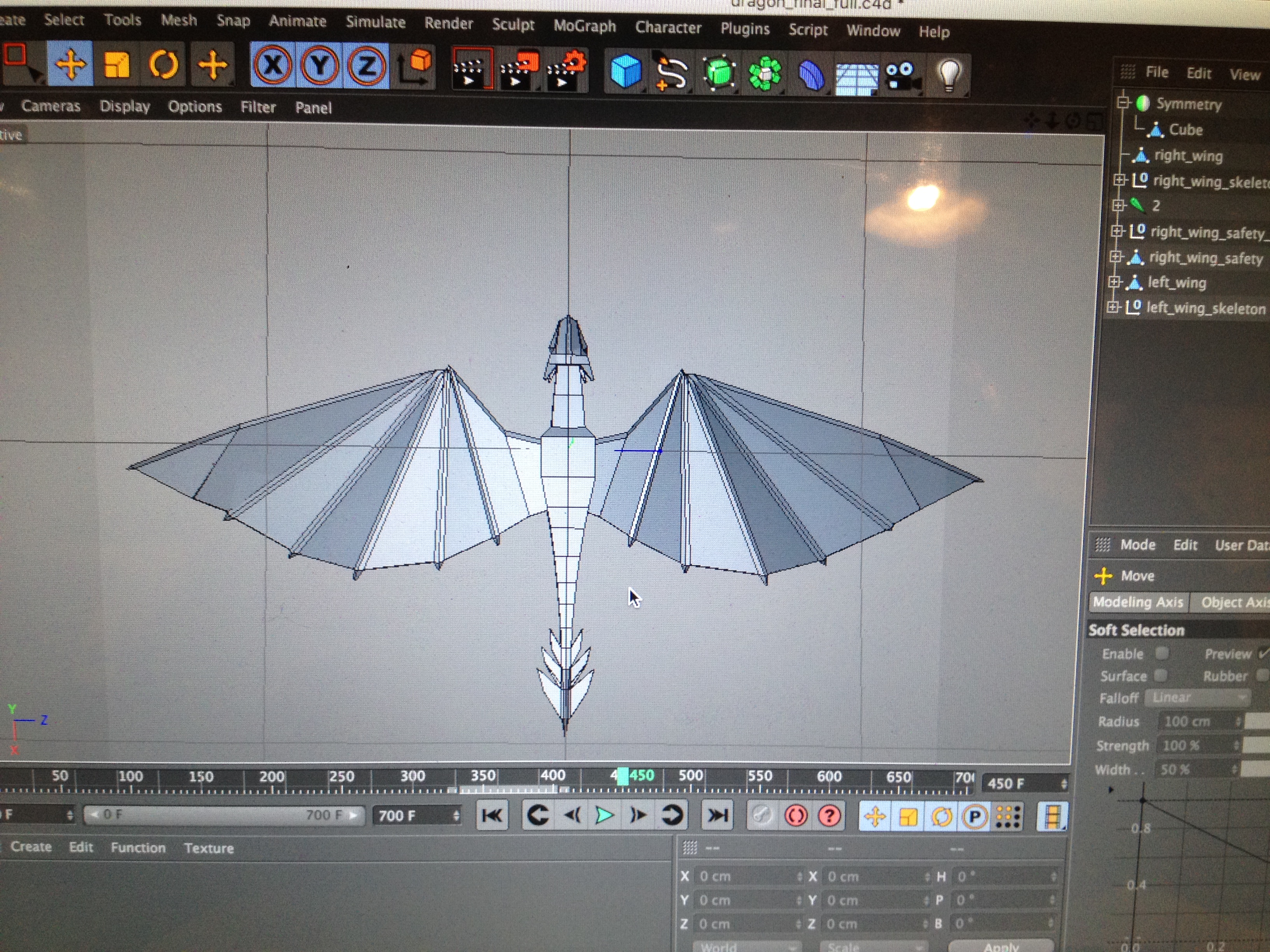Switch to the Object Axis tab
The width and height of the screenshot is (1270, 952).
tap(1235, 602)
